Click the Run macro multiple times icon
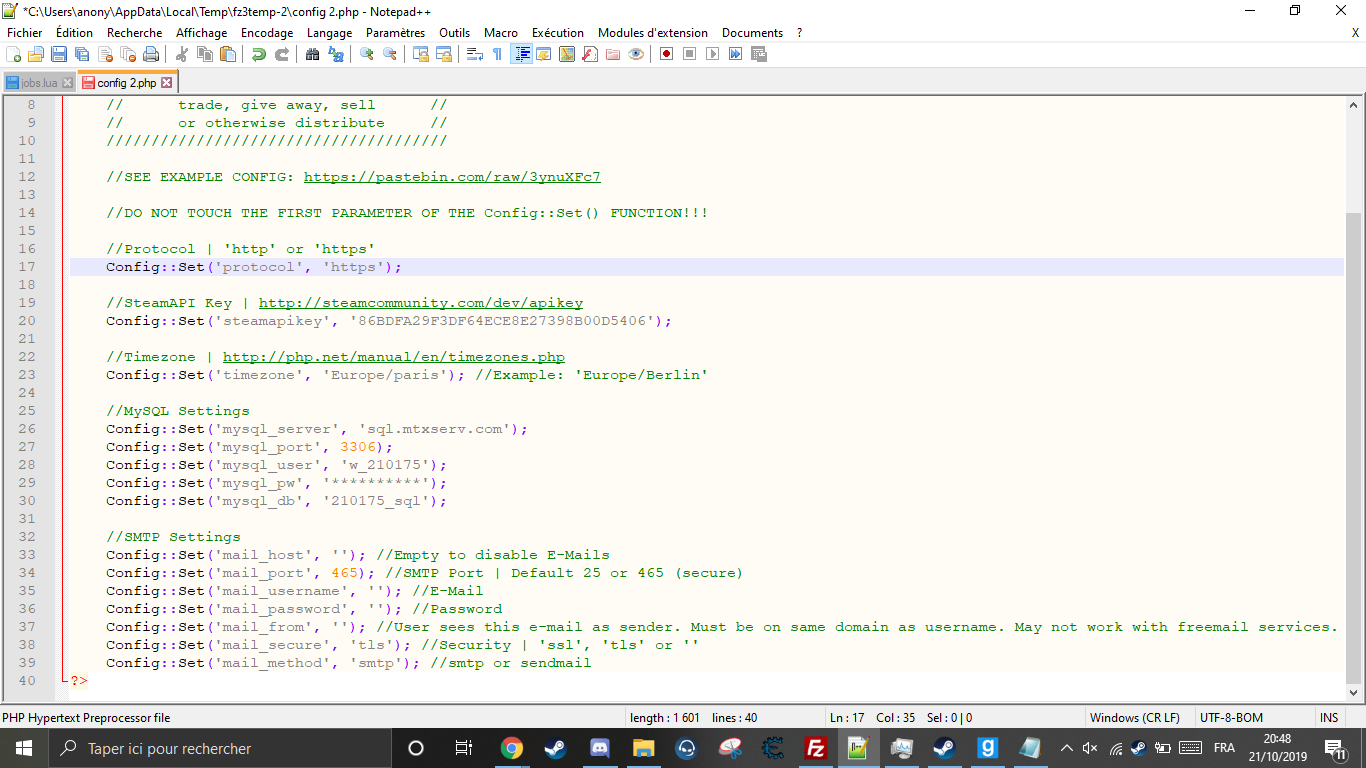 tap(735, 54)
